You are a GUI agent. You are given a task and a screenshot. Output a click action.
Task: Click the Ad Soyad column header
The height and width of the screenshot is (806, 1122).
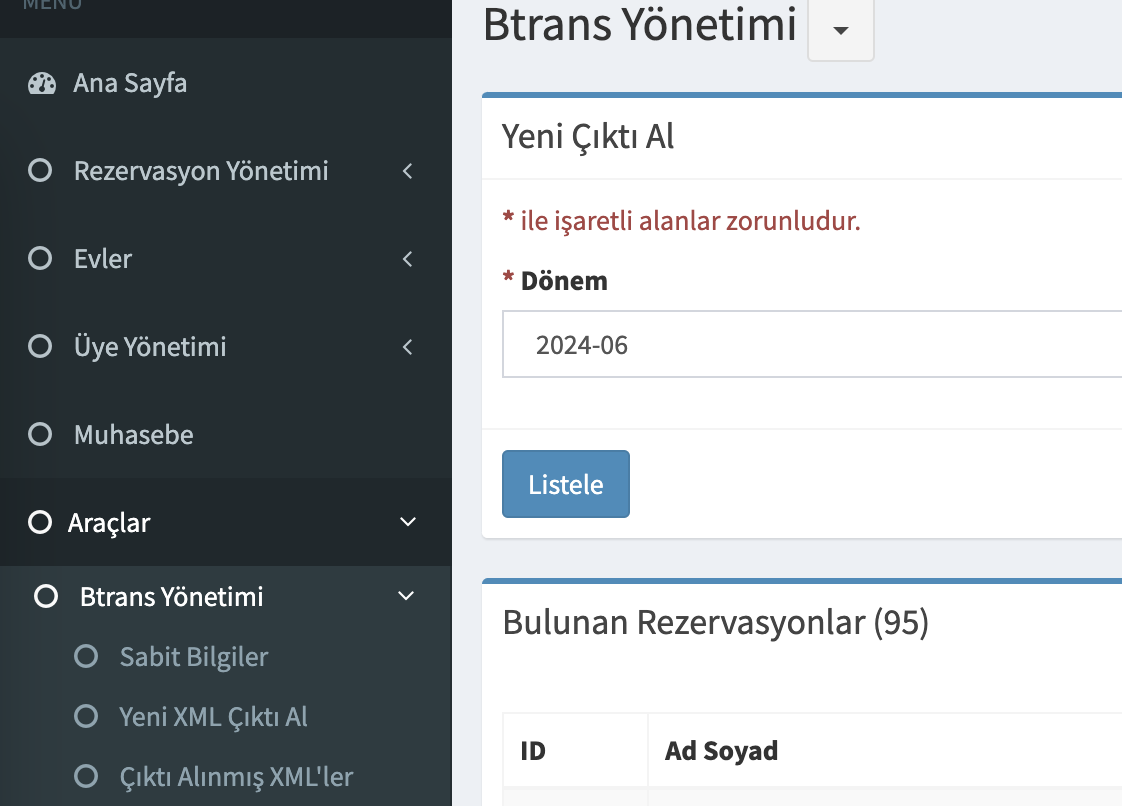pos(721,750)
